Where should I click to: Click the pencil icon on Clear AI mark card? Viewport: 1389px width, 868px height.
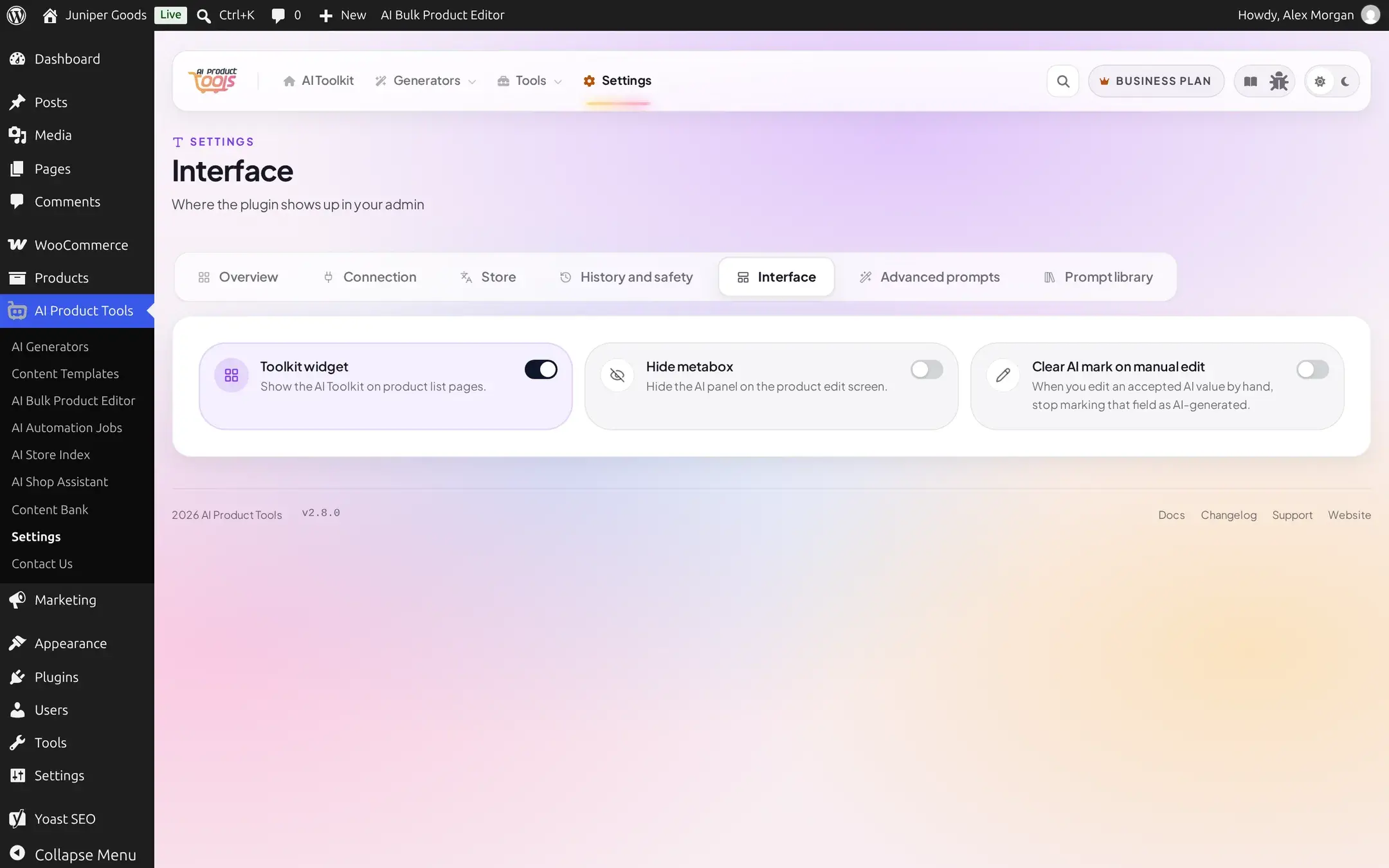(x=1003, y=375)
